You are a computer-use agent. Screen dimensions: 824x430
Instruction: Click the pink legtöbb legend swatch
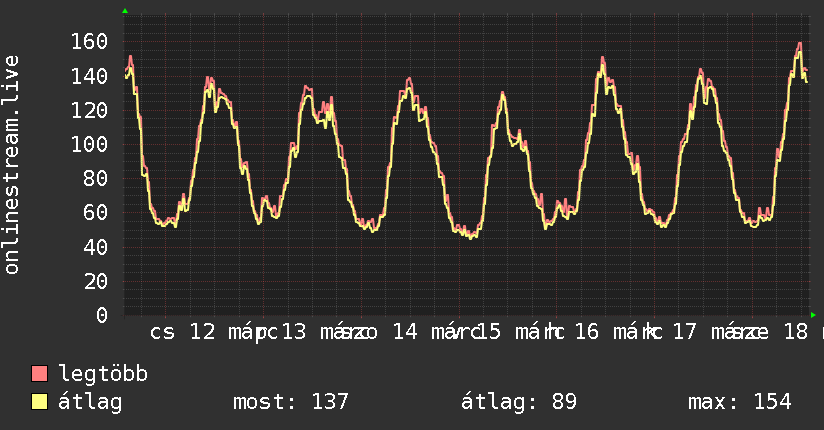coord(39,373)
